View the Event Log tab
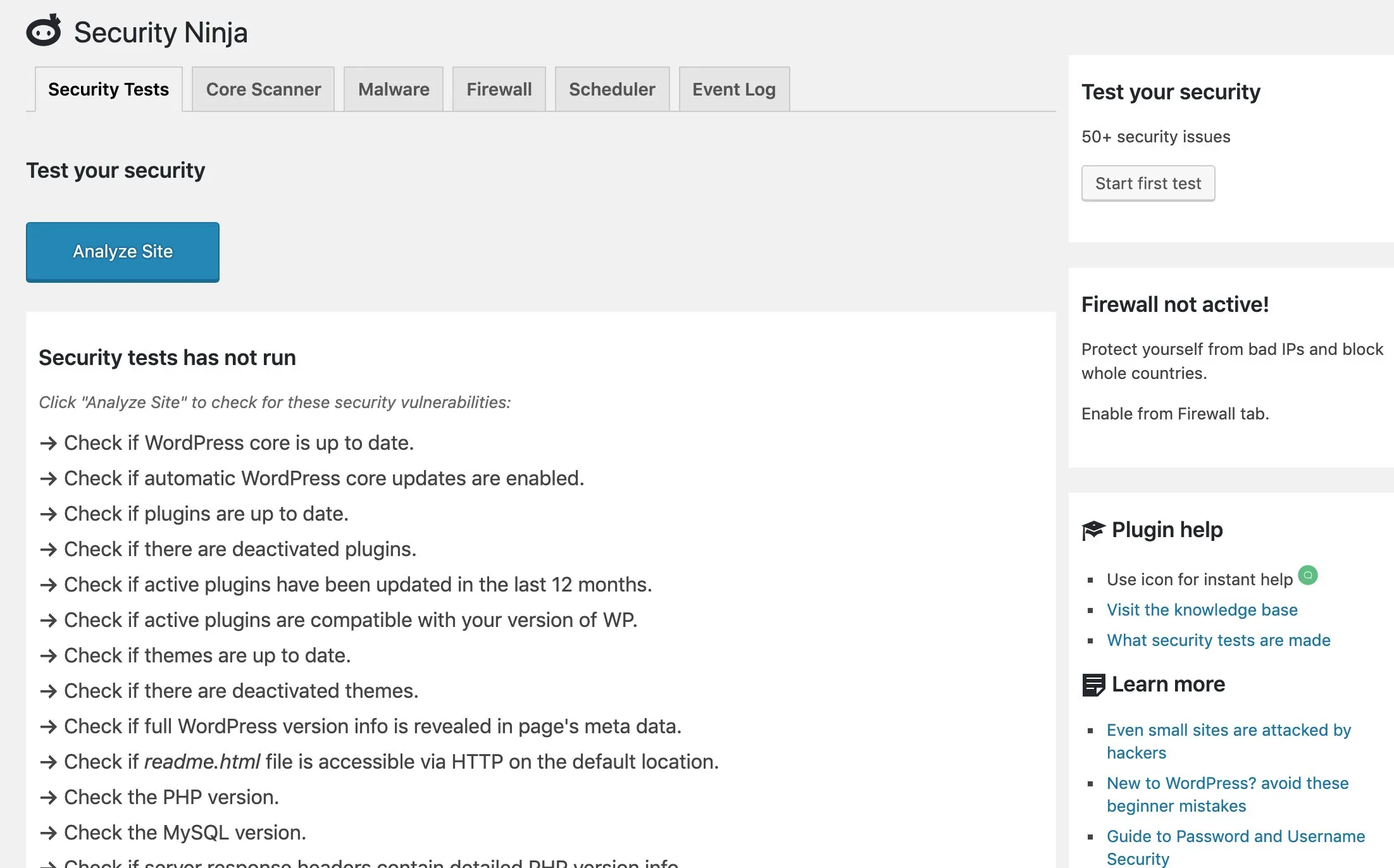This screenshot has width=1394, height=868. coord(734,89)
